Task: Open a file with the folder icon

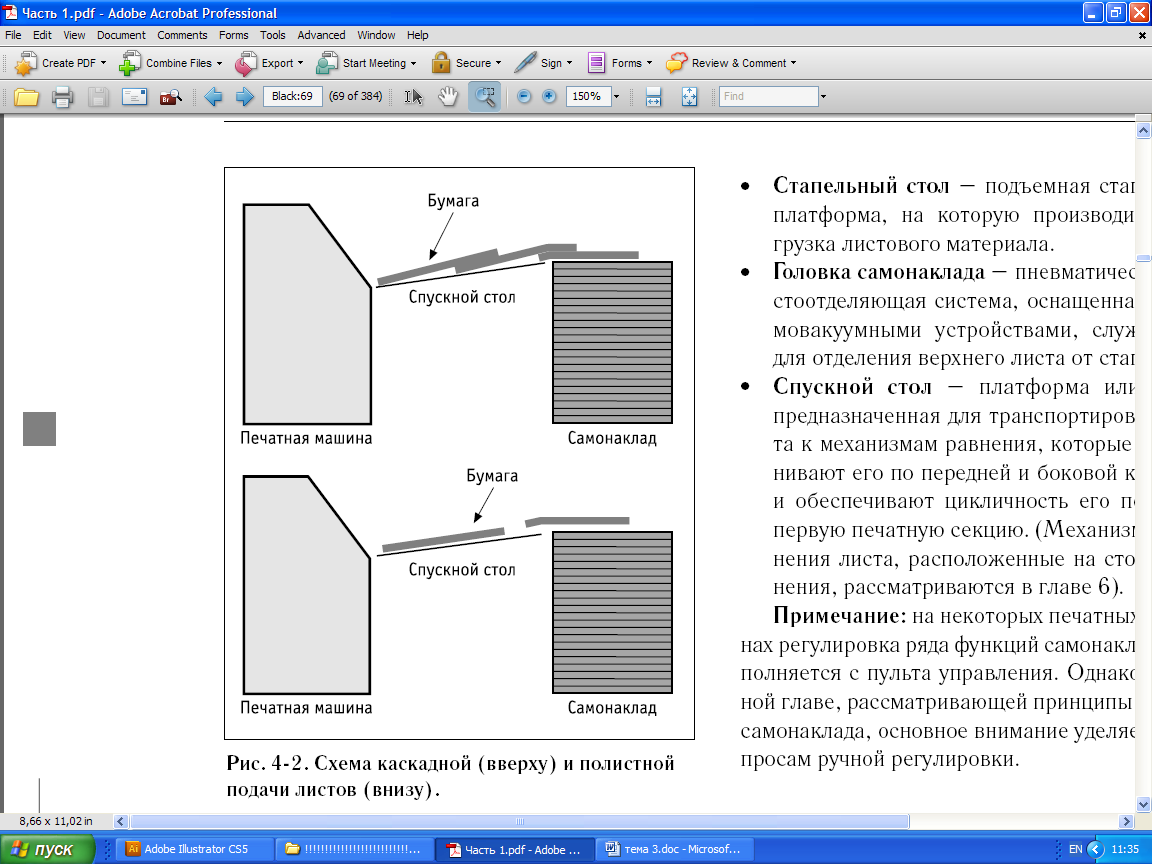Action: coord(26,97)
